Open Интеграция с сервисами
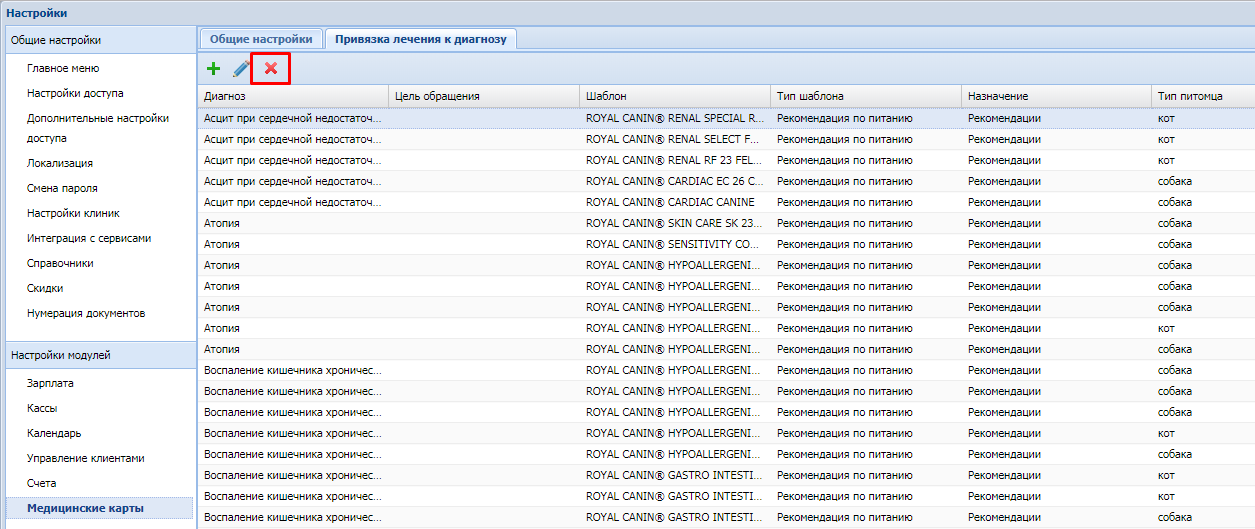Image resolution: width=1255 pixels, height=529 pixels. pos(89,238)
